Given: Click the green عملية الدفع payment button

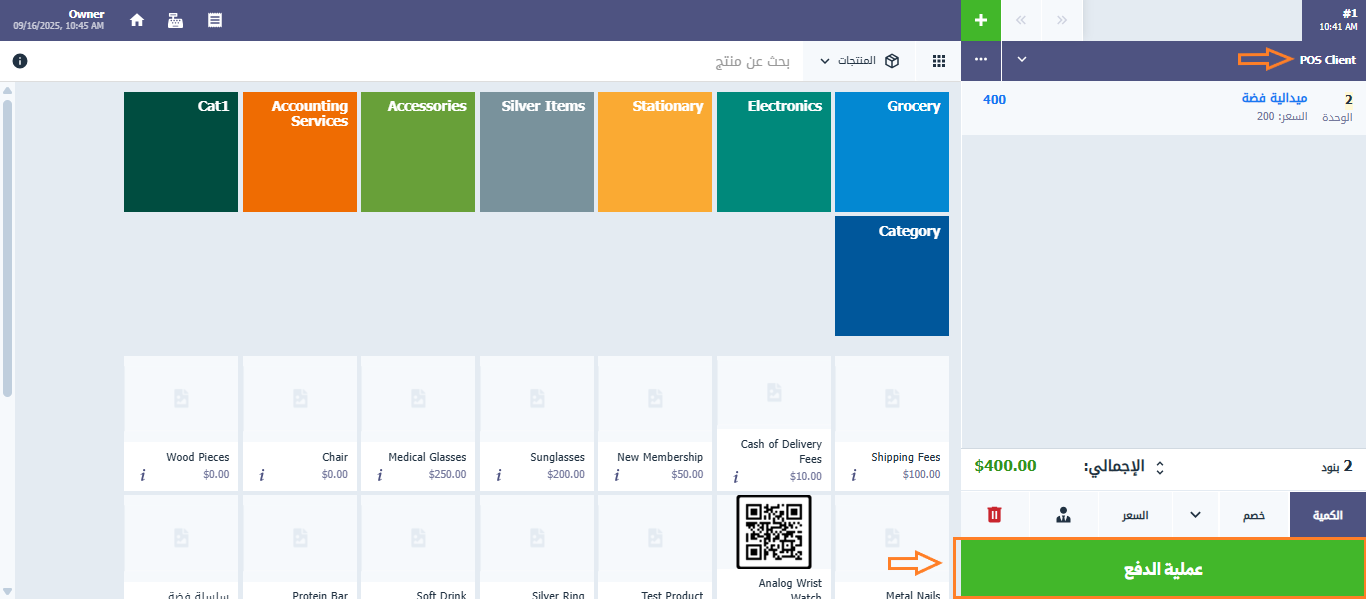Looking at the screenshot, I should (x=1160, y=569).
